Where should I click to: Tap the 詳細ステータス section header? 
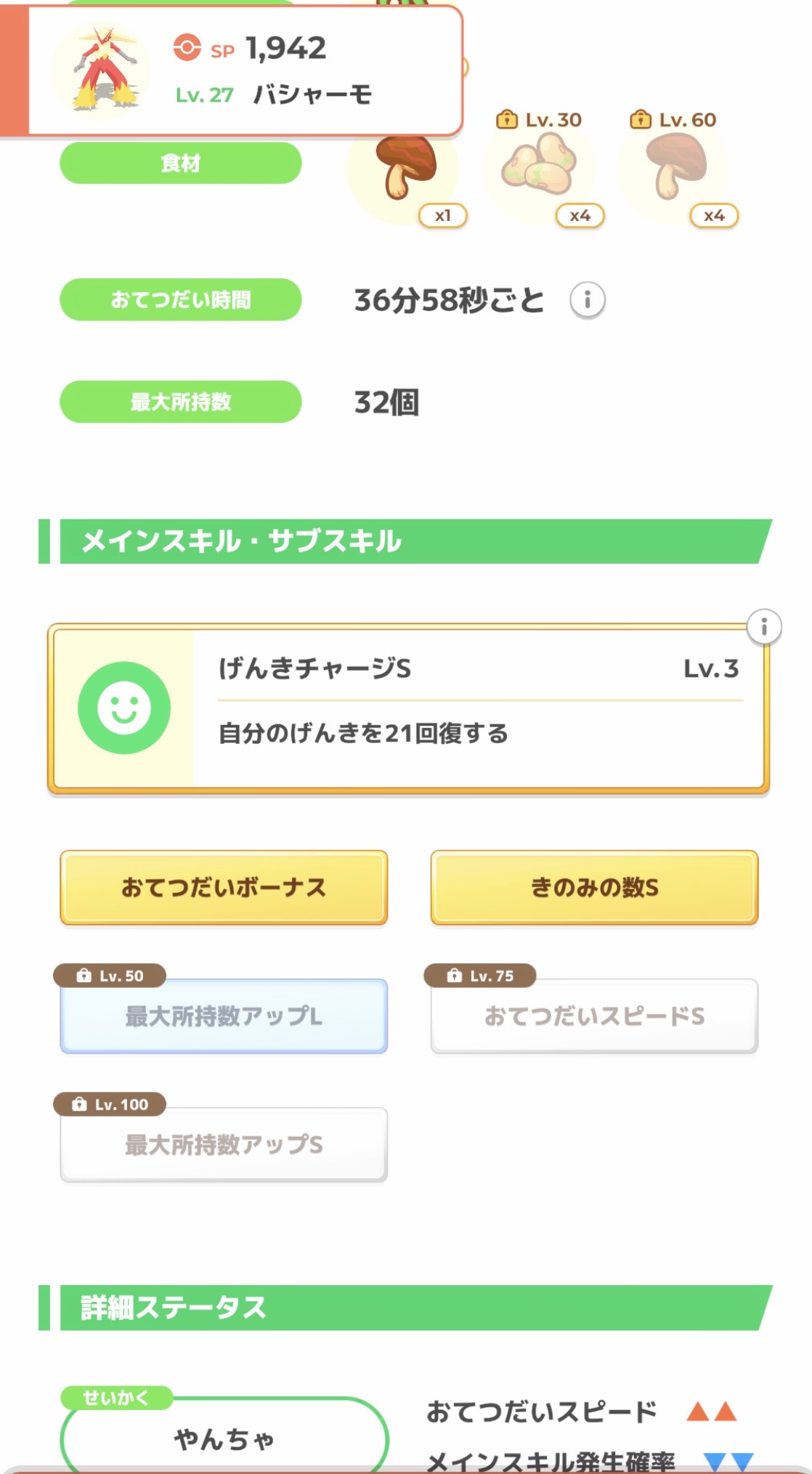(x=407, y=1308)
